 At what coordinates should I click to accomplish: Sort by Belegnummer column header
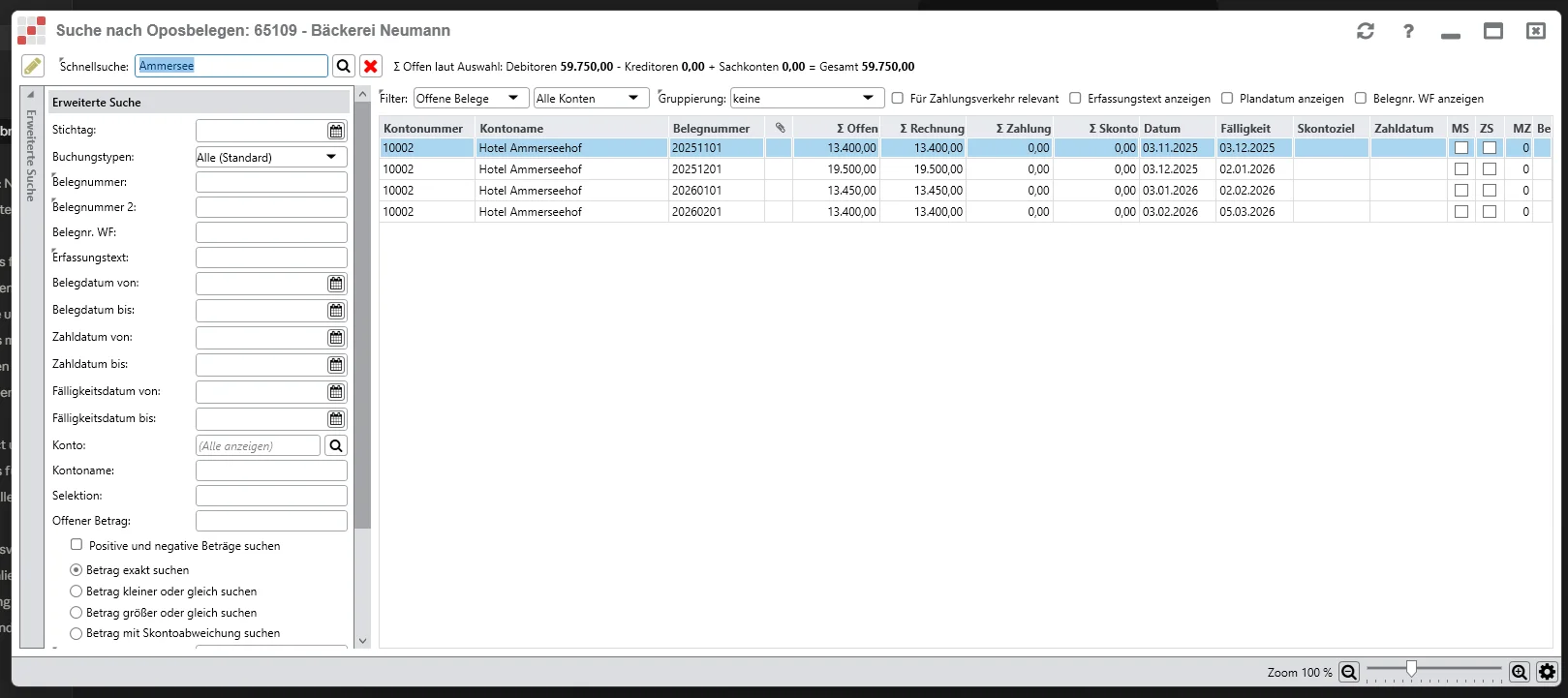[x=716, y=128]
